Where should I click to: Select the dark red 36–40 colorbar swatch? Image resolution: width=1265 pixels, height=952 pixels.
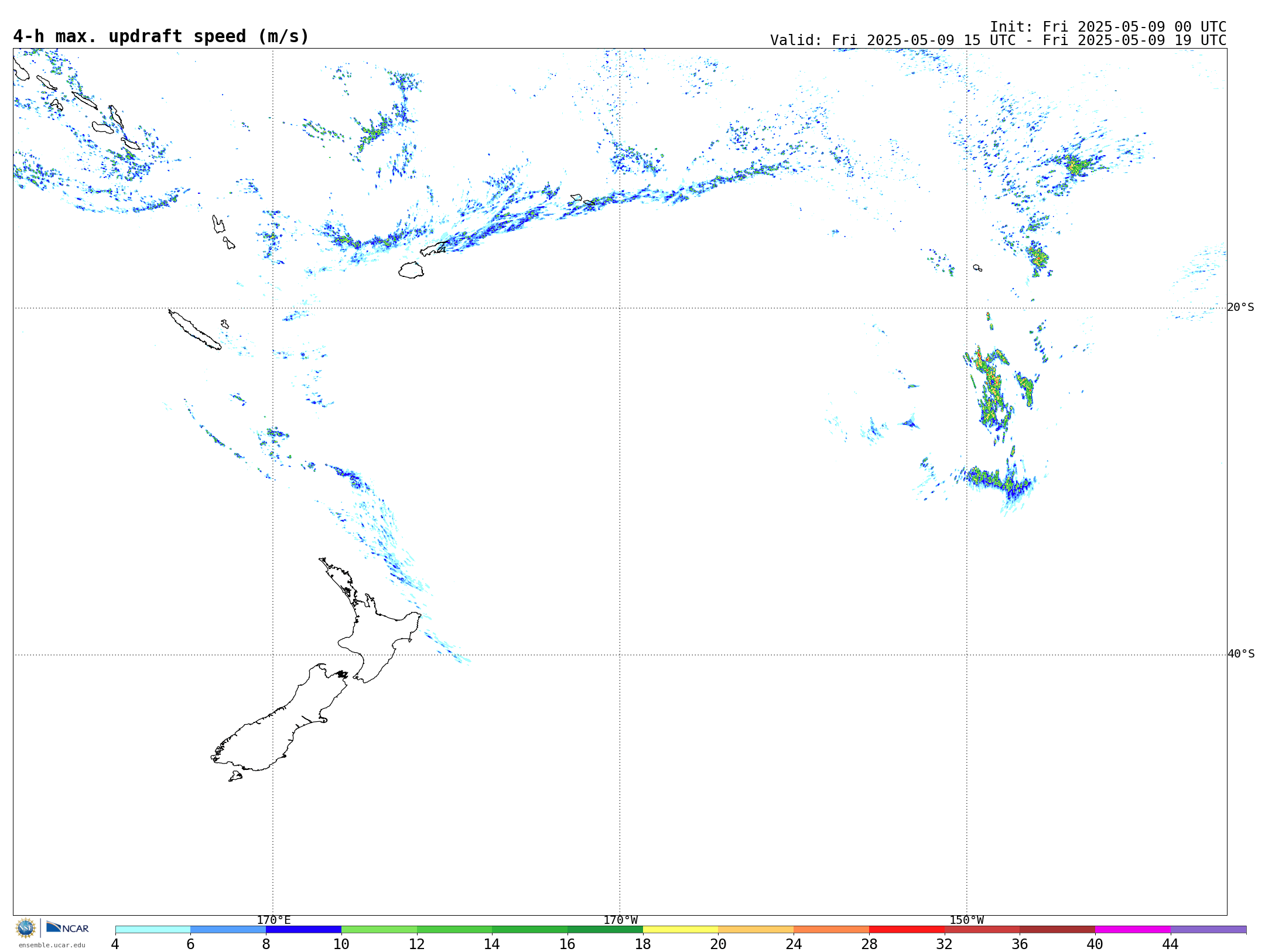point(1058,930)
